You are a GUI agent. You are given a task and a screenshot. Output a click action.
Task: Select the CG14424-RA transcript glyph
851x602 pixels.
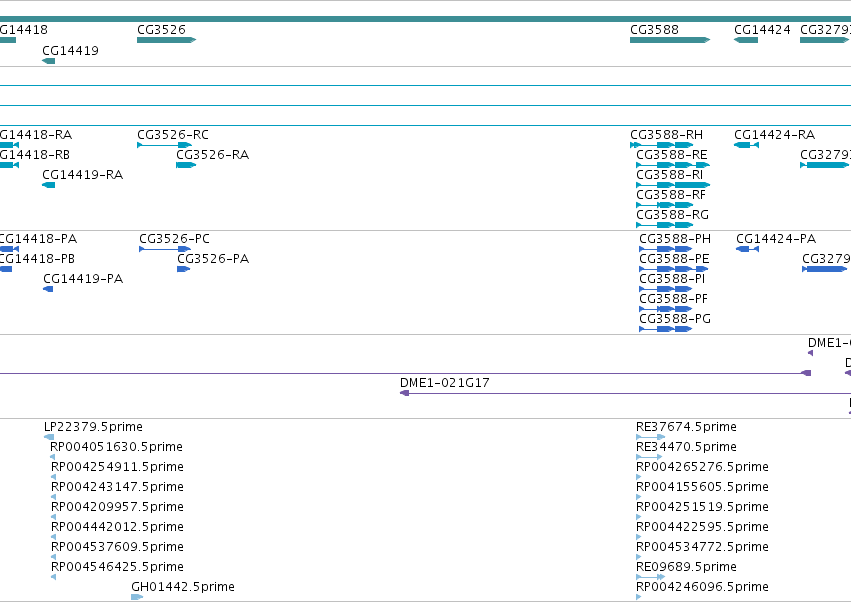(746, 145)
